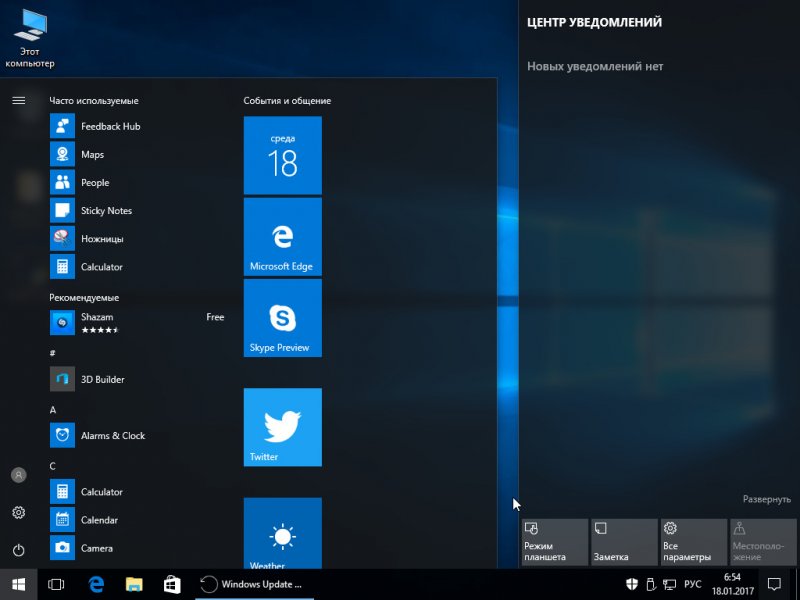Change input language via РУС indicator
This screenshot has width=800, height=600.
pos(692,584)
